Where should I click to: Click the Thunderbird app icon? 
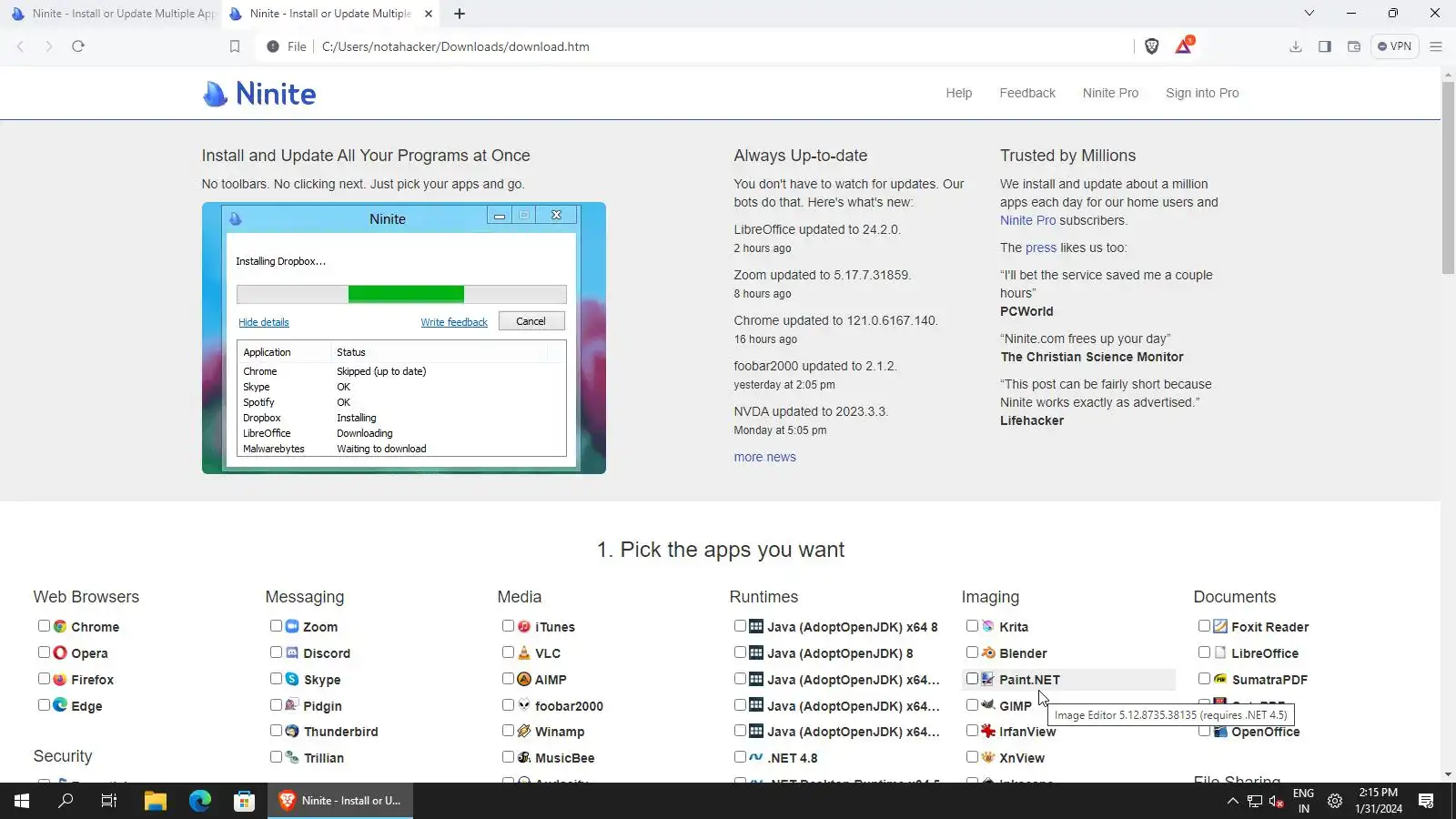[292, 732]
